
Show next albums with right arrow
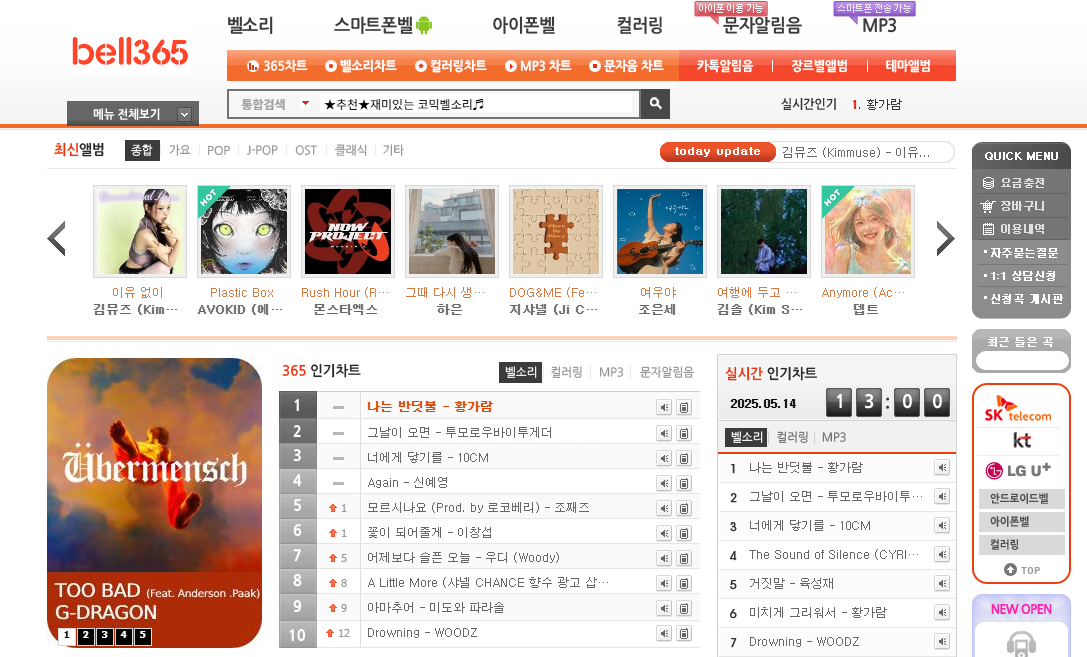tap(945, 238)
